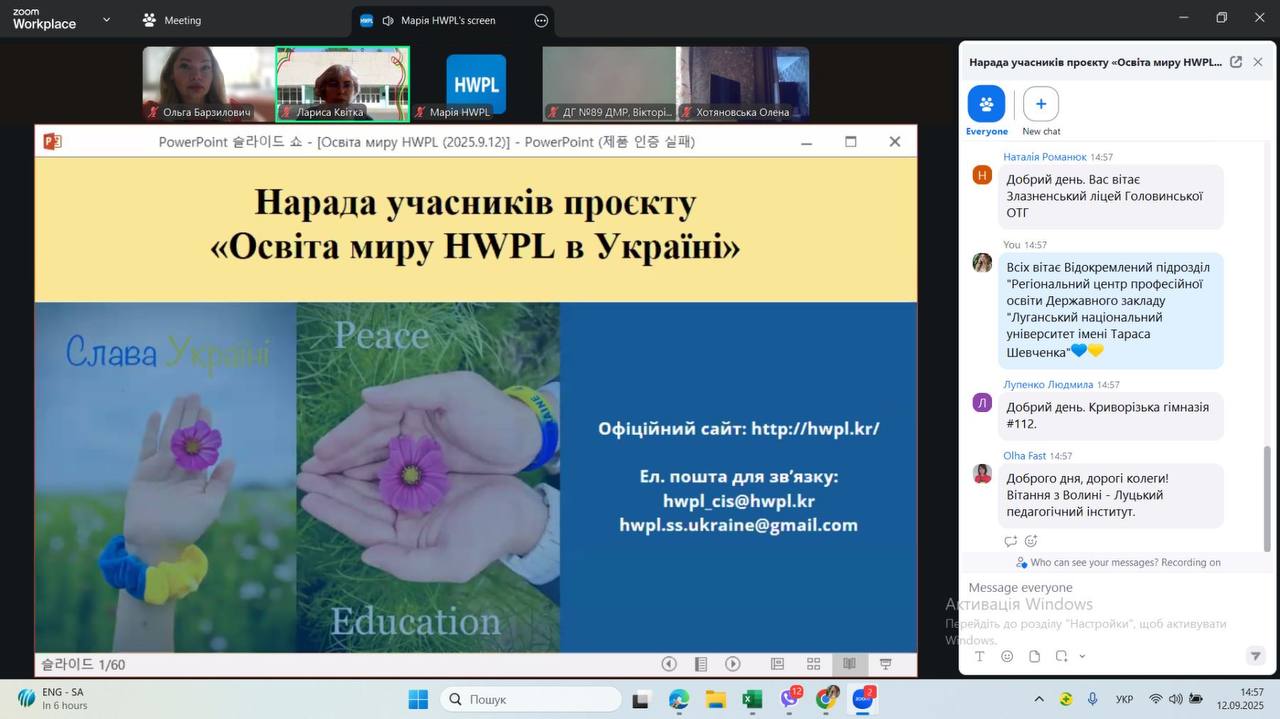Open the emoji picker in chat toolbar
Screen dimensions: 1280x719
coord(1007,656)
